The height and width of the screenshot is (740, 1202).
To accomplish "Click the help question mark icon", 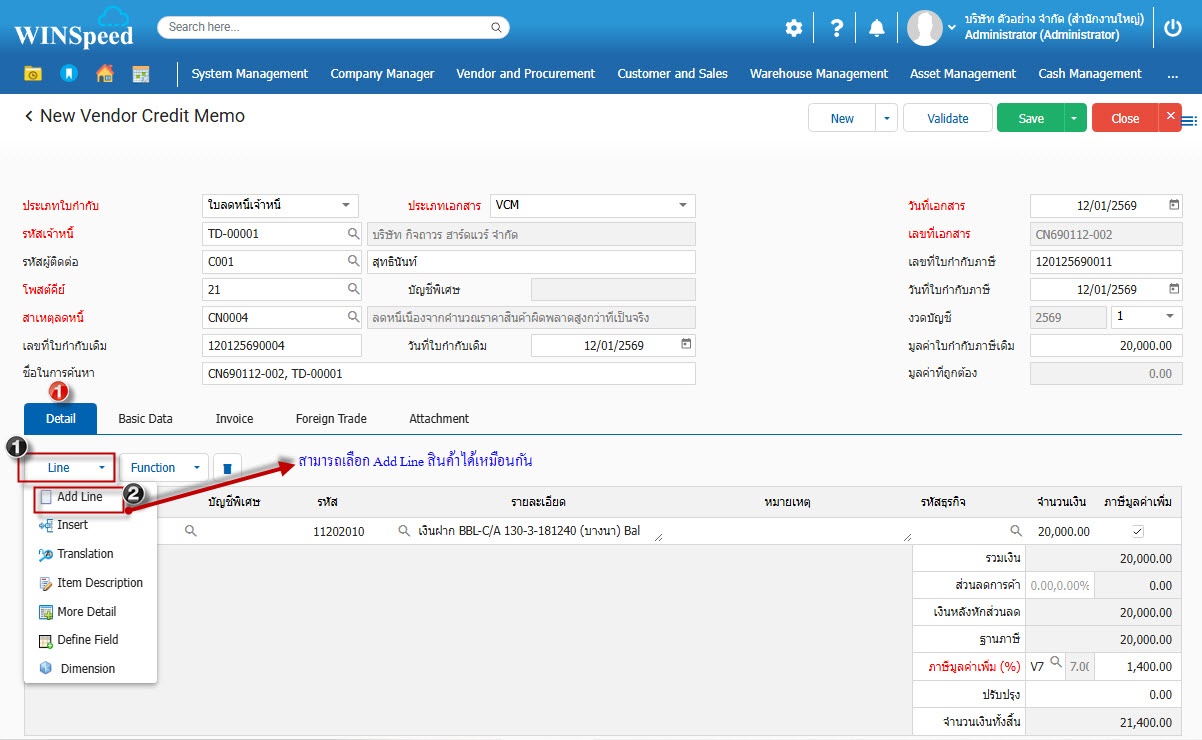I will coord(837,28).
